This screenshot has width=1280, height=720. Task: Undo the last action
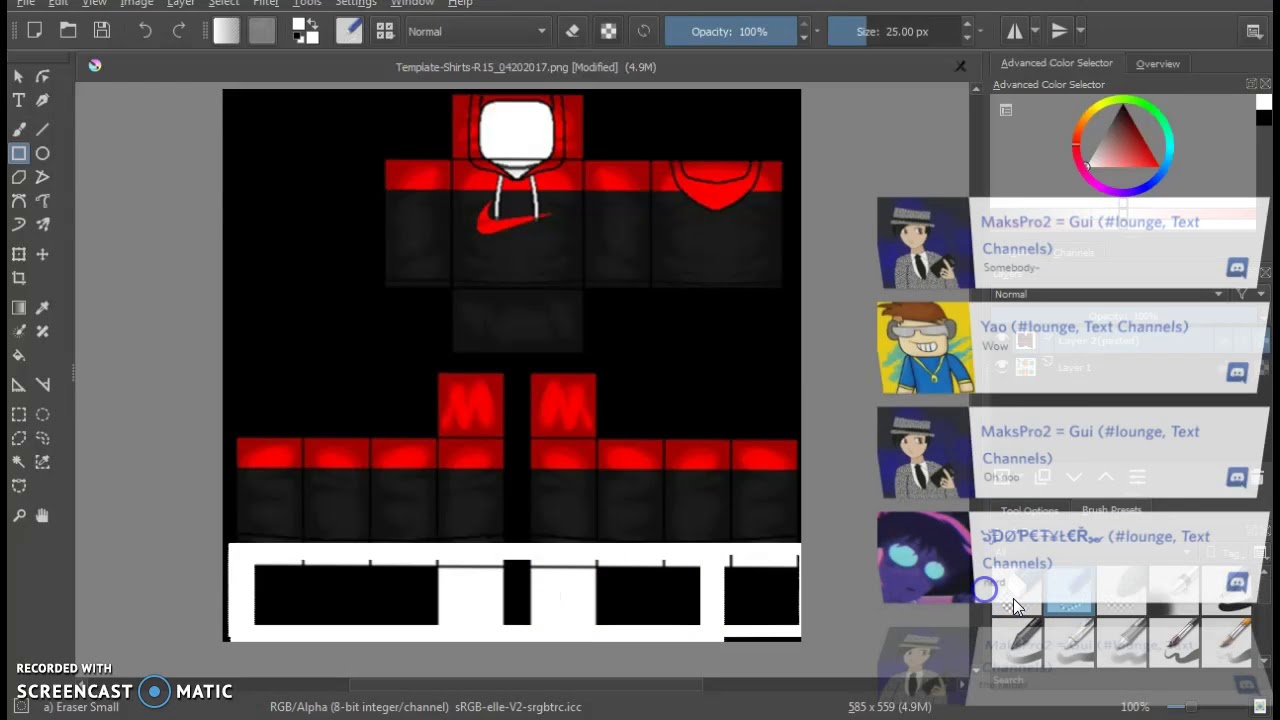(x=145, y=31)
